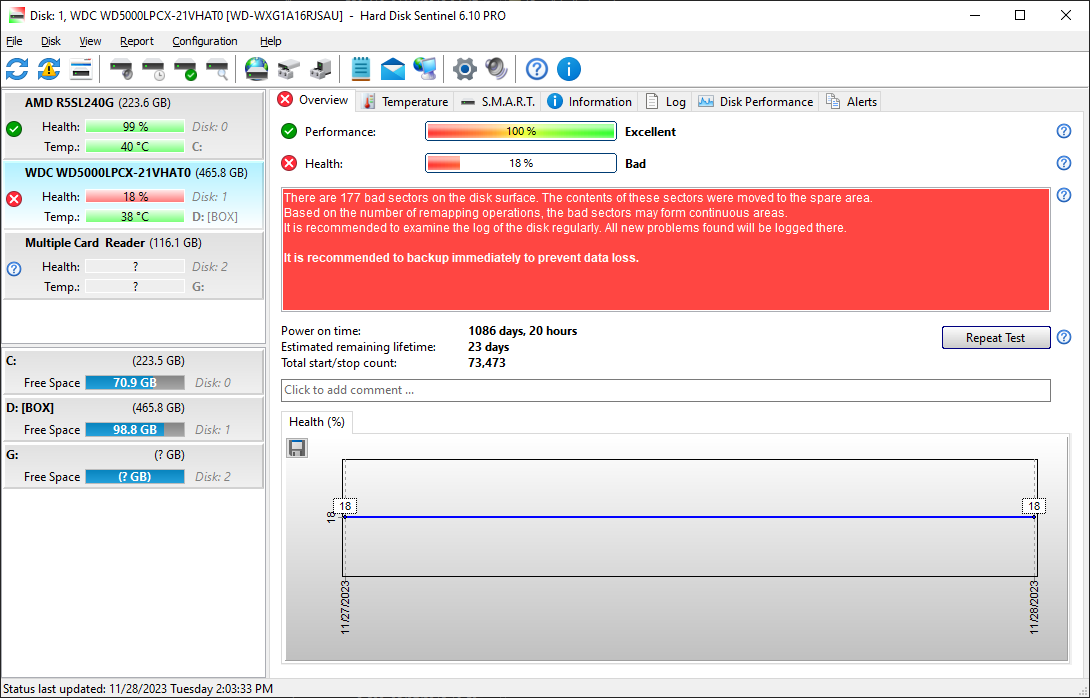Image resolution: width=1090 pixels, height=698 pixels.
Task: Switch to the Disk Performance tab
Action: click(x=755, y=102)
